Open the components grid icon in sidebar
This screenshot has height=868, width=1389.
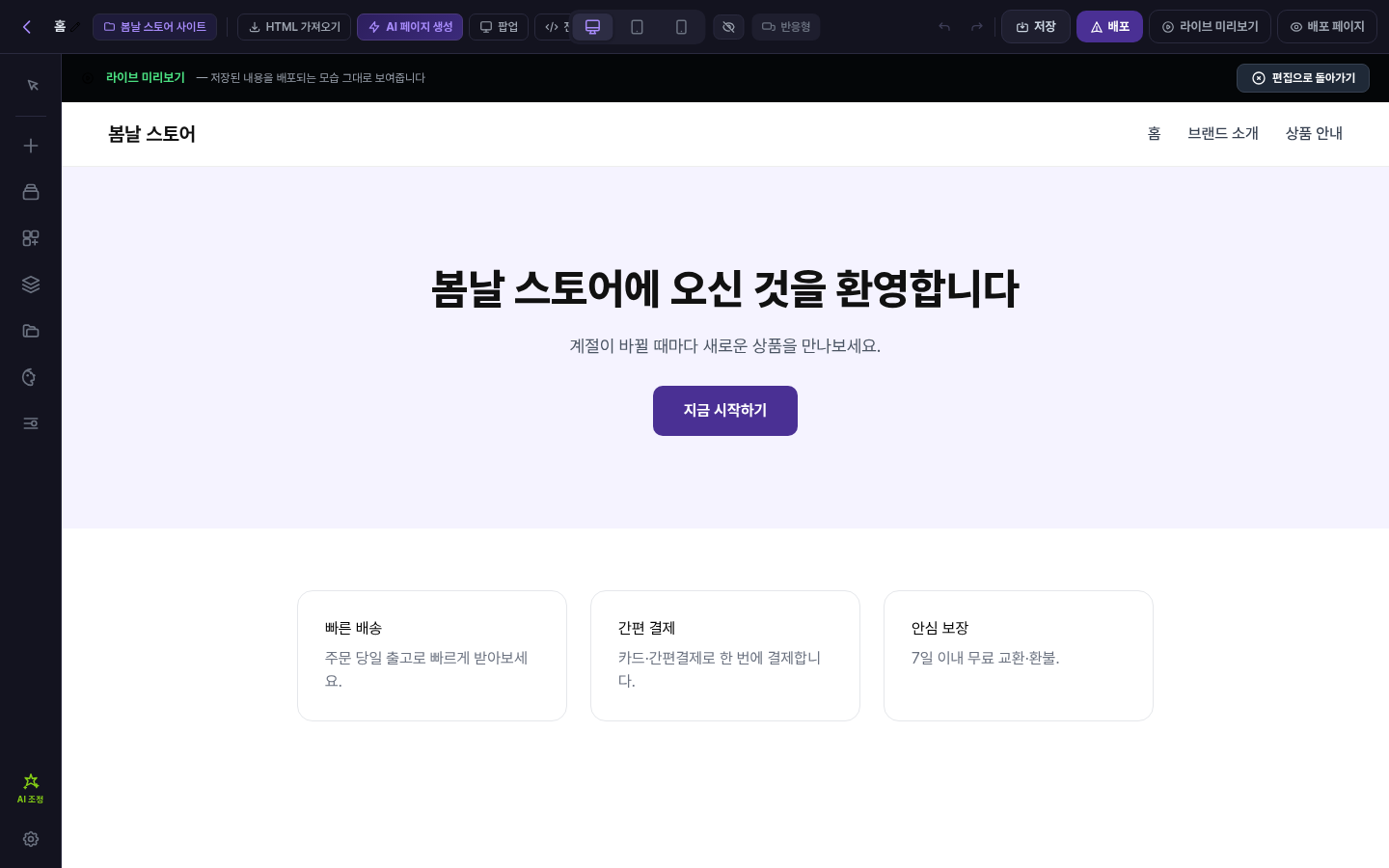(31, 238)
